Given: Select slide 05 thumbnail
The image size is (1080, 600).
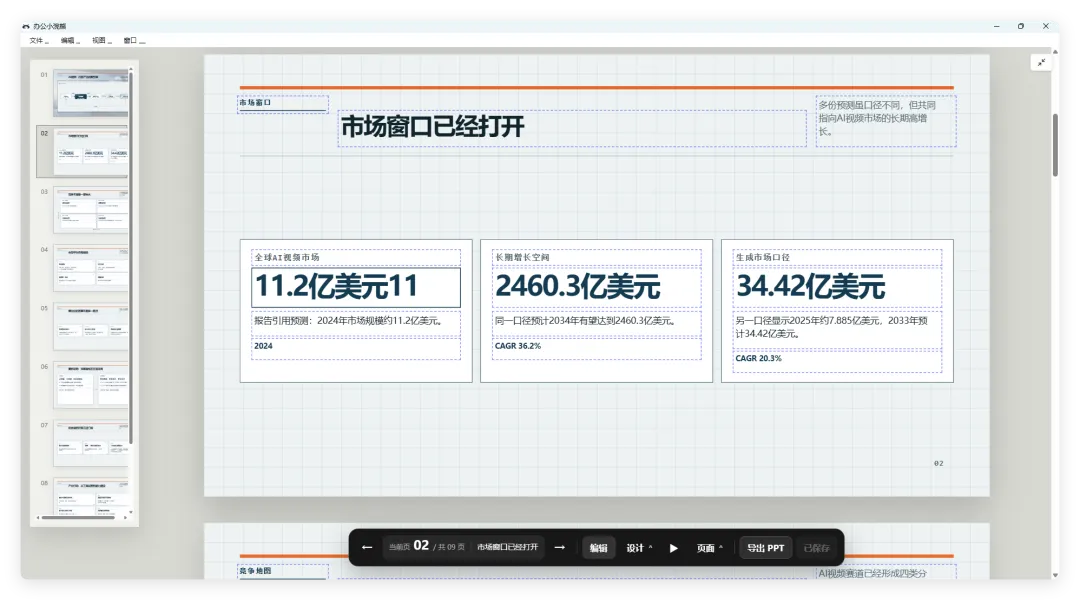Looking at the screenshot, I should pos(90,327).
